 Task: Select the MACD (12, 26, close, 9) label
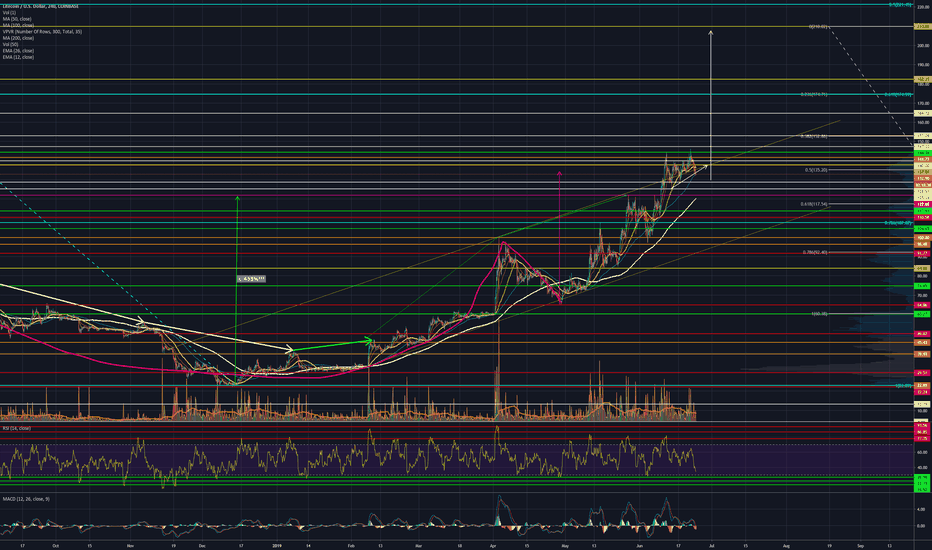point(26,499)
